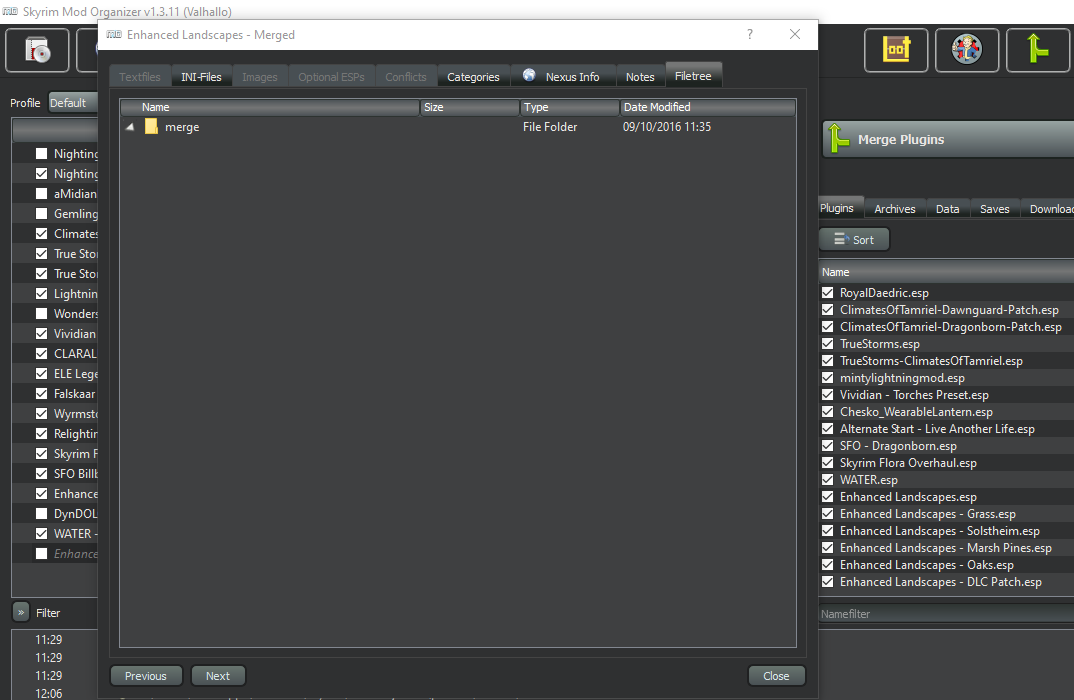Screen dimensions: 1074x700
Task: Select the Plugins tab in the main window
Action: tap(838, 208)
